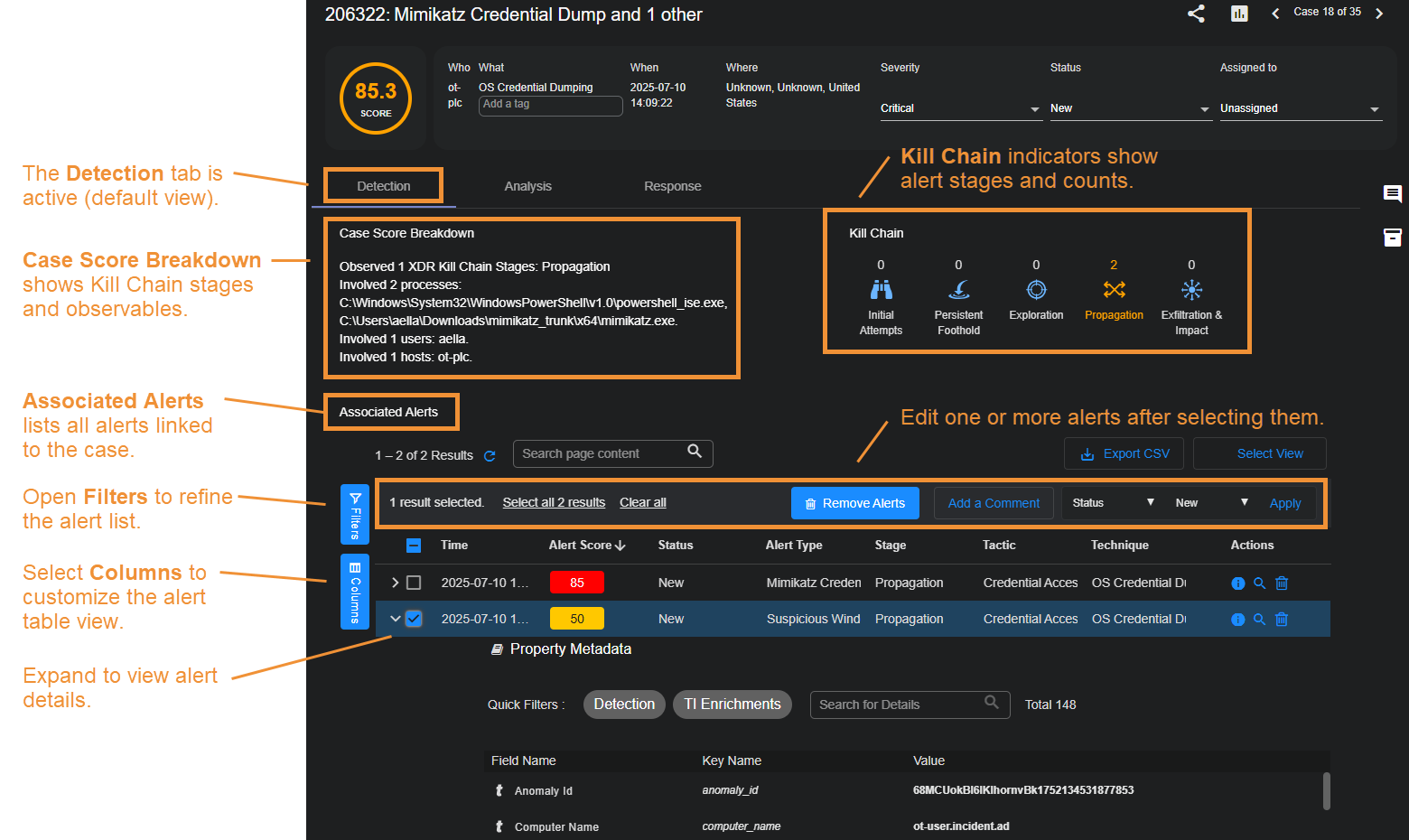
Task: Click the share icon in case header
Action: [1196, 14]
